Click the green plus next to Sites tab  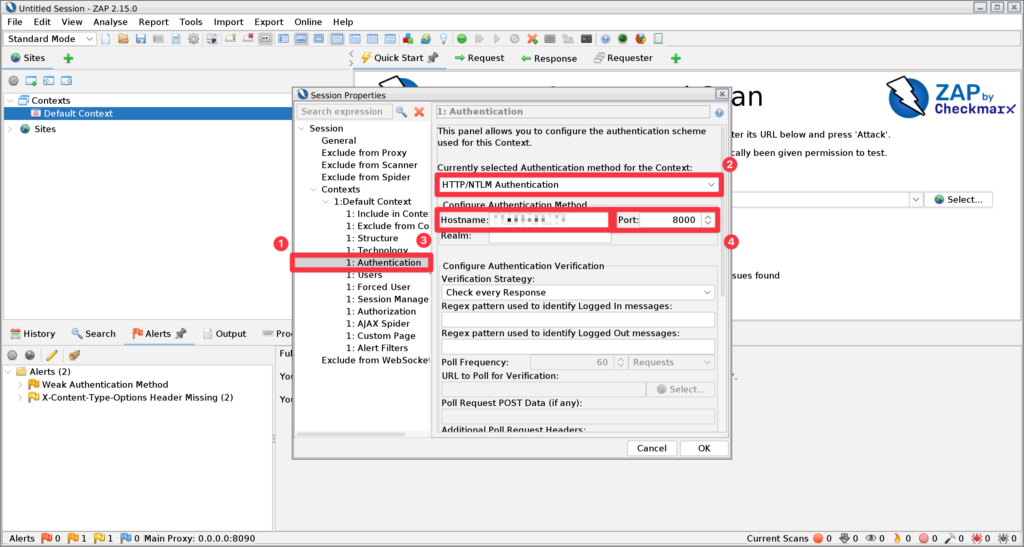68,58
